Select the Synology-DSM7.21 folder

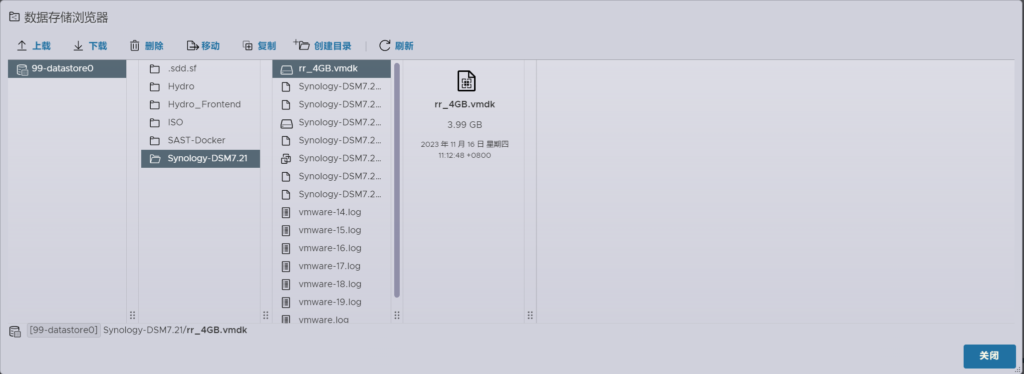pos(200,159)
